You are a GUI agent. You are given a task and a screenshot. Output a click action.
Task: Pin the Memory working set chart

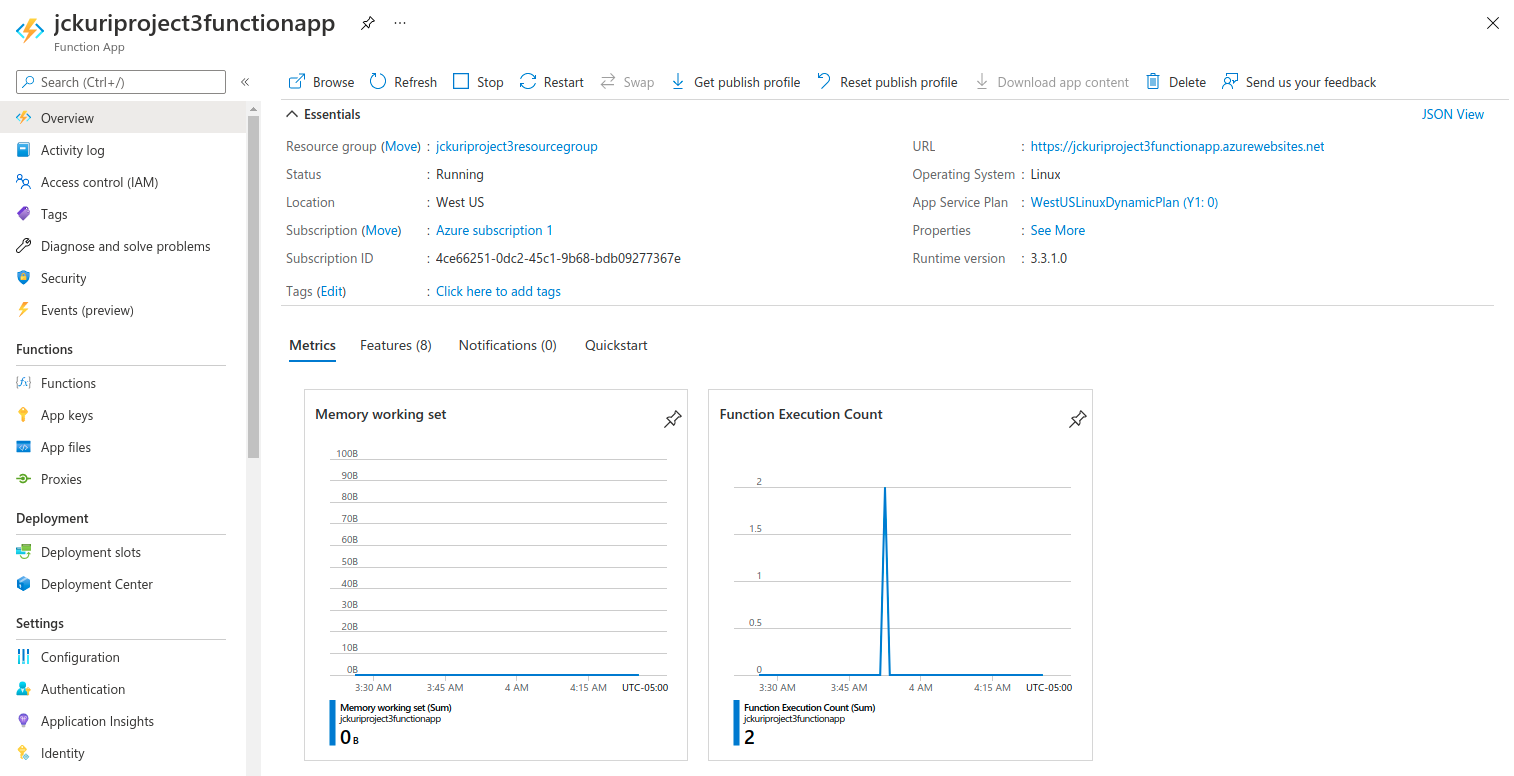click(x=673, y=420)
